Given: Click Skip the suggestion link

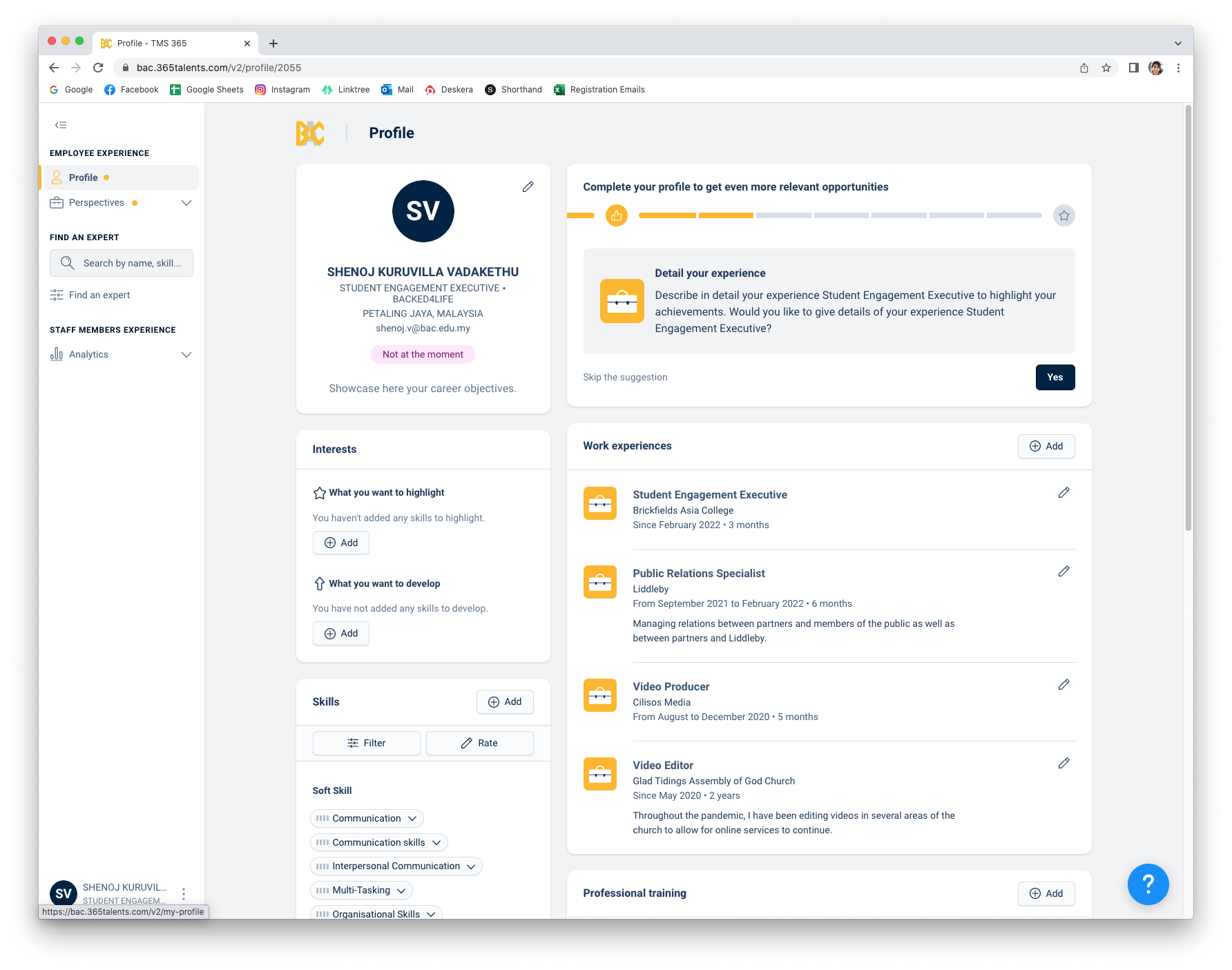Looking at the screenshot, I should click(625, 378).
